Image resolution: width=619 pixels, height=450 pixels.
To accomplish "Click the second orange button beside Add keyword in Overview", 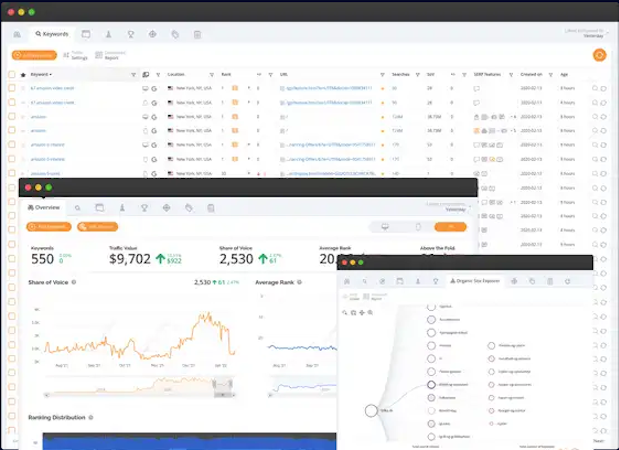I will pyautogui.click(x=98, y=227).
